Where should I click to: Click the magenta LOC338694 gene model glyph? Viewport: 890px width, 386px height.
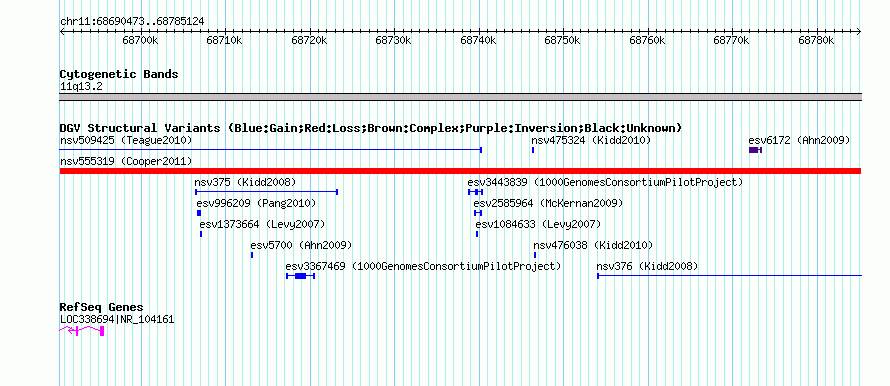(x=82, y=331)
